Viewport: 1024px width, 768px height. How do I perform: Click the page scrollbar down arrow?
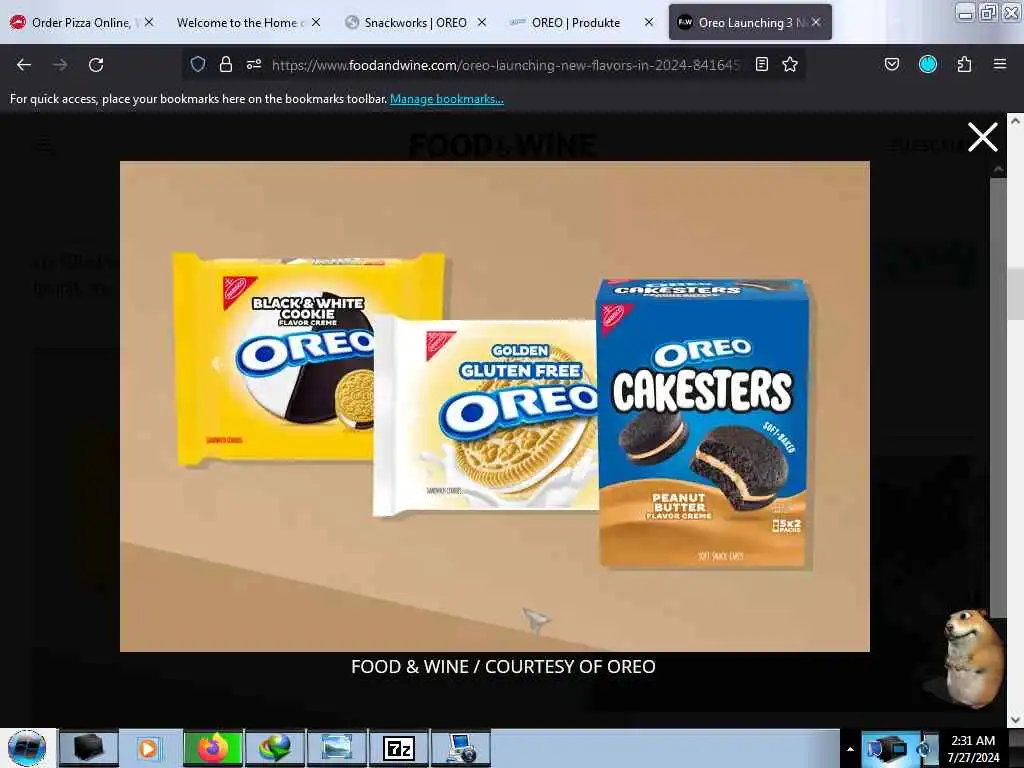click(x=1016, y=720)
